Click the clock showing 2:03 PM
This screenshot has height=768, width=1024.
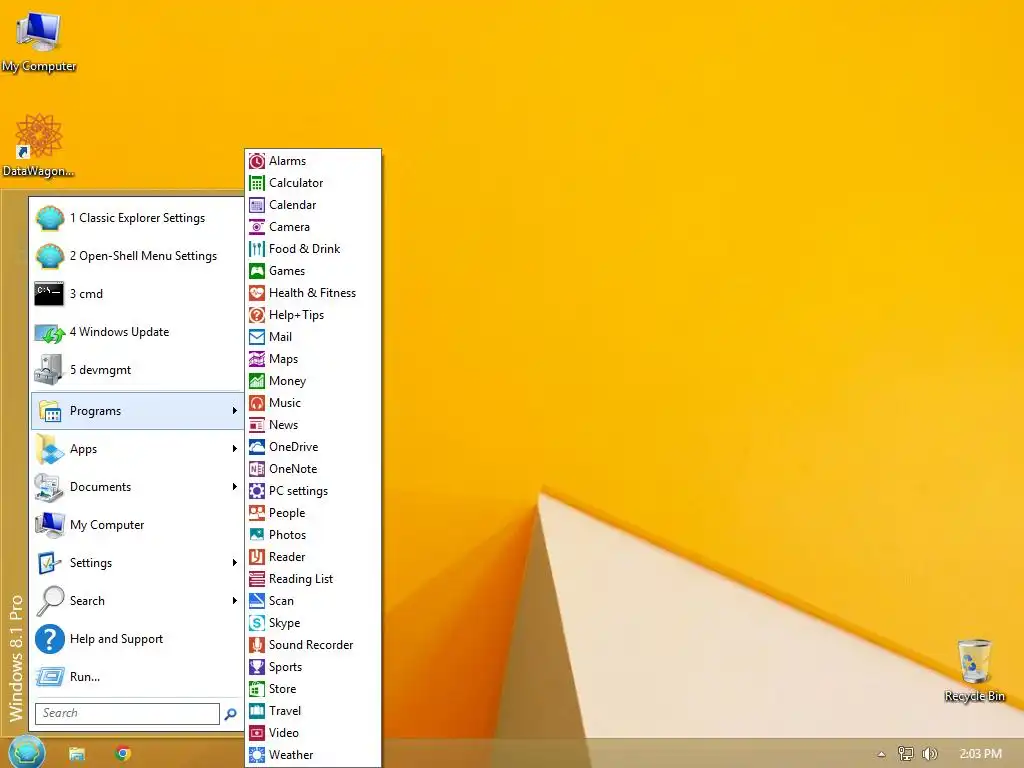[980, 754]
